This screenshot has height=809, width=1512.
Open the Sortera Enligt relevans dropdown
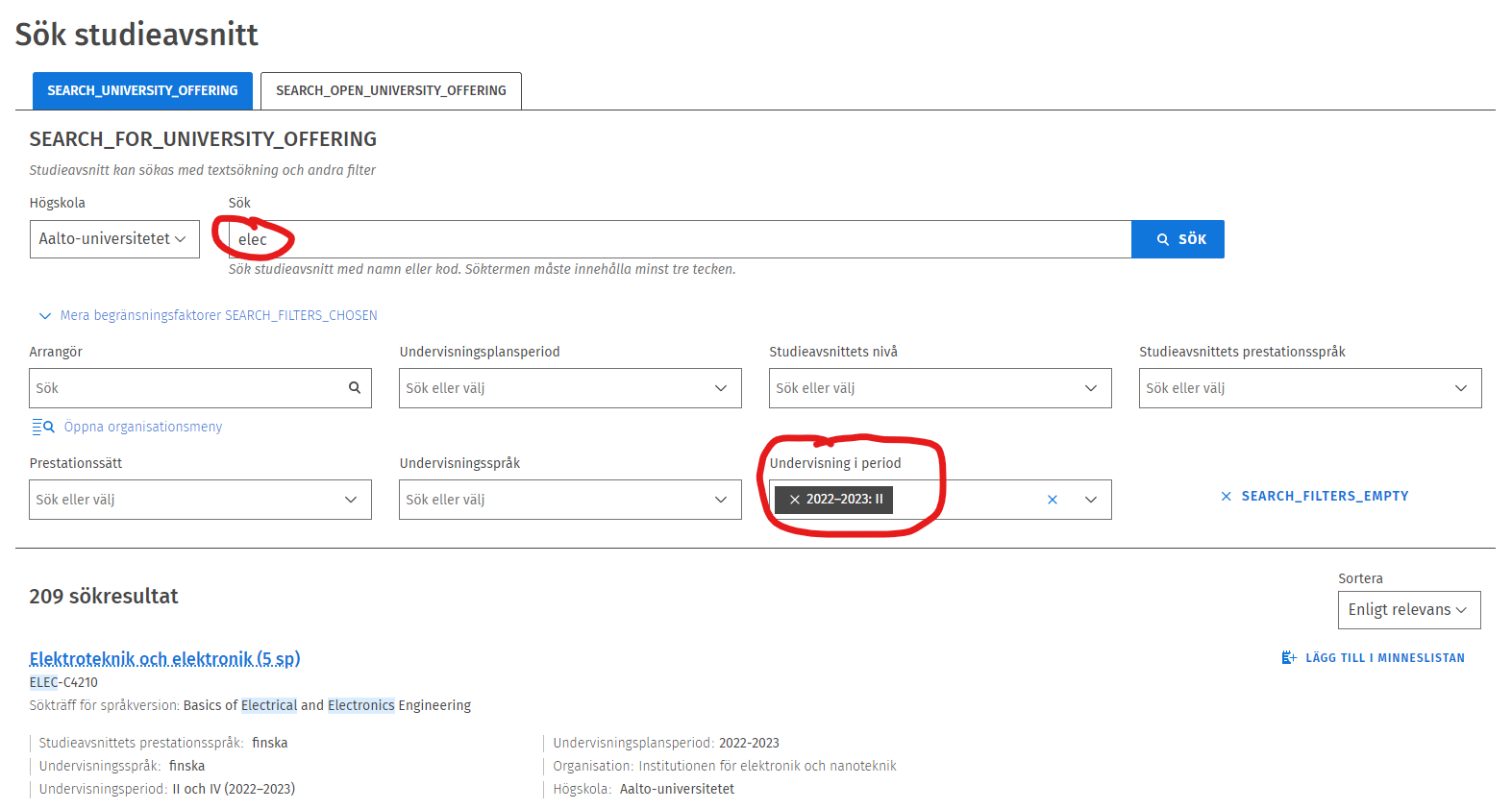click(1408, 610)
